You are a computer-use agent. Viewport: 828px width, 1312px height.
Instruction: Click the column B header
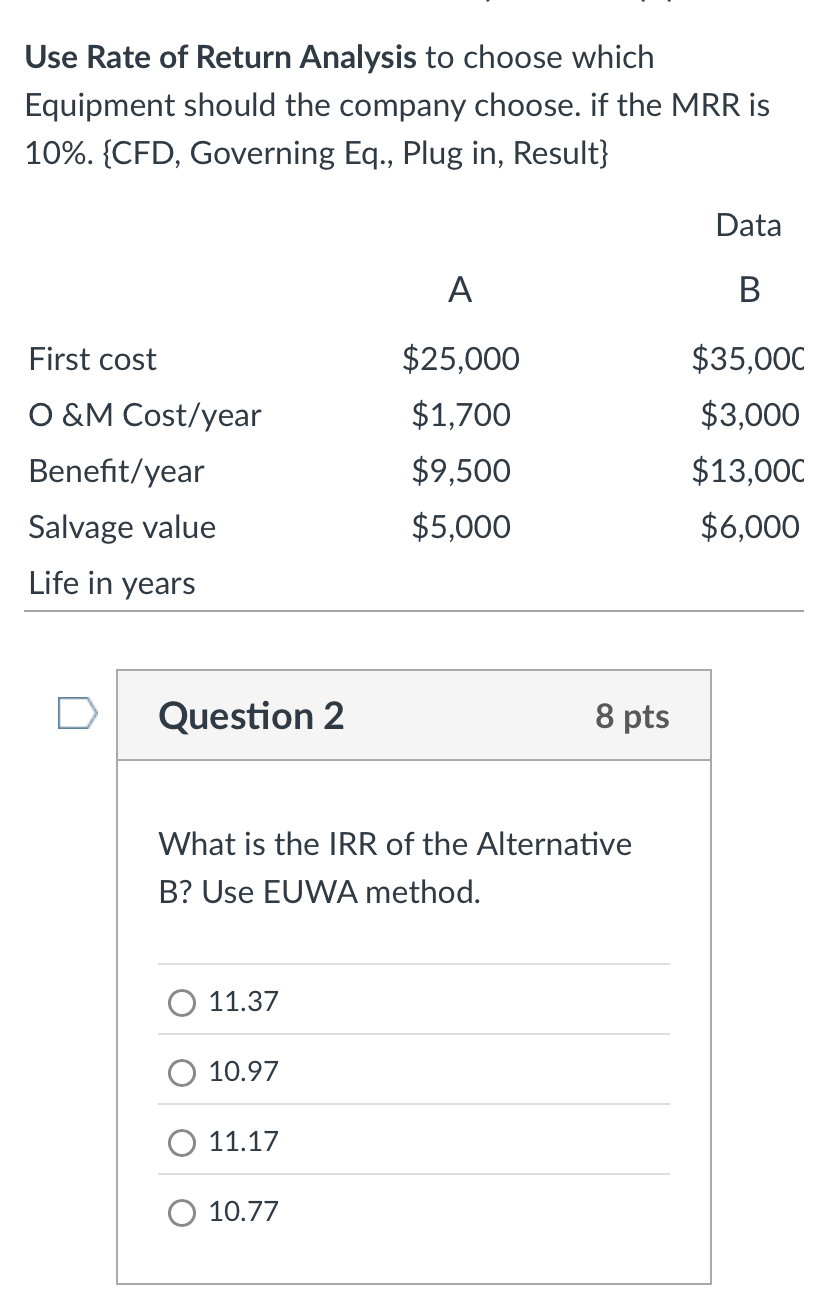749,290
